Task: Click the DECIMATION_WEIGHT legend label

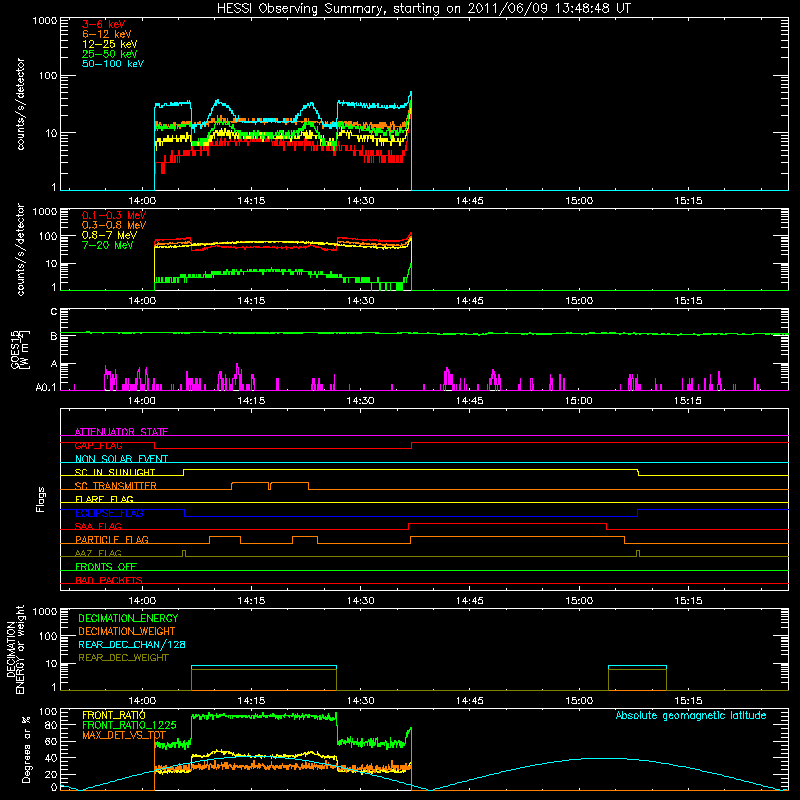Action: click(127, 631)
